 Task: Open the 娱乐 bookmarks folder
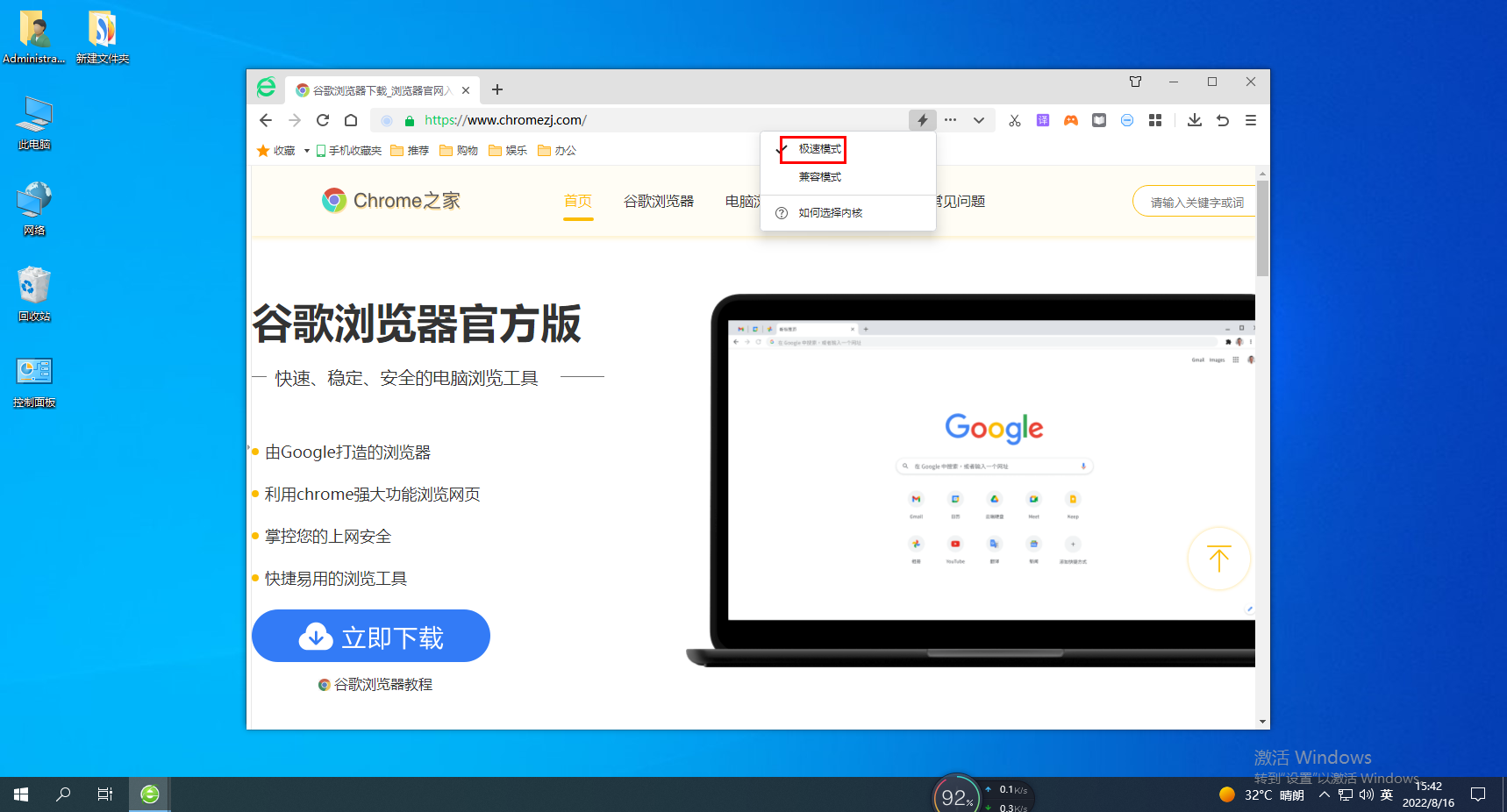coord(508,151)
